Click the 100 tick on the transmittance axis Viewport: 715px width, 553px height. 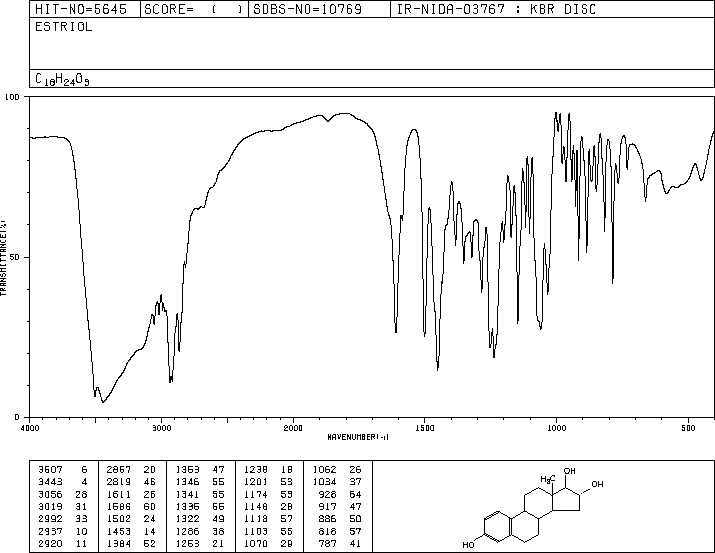[x=12, y=97]
